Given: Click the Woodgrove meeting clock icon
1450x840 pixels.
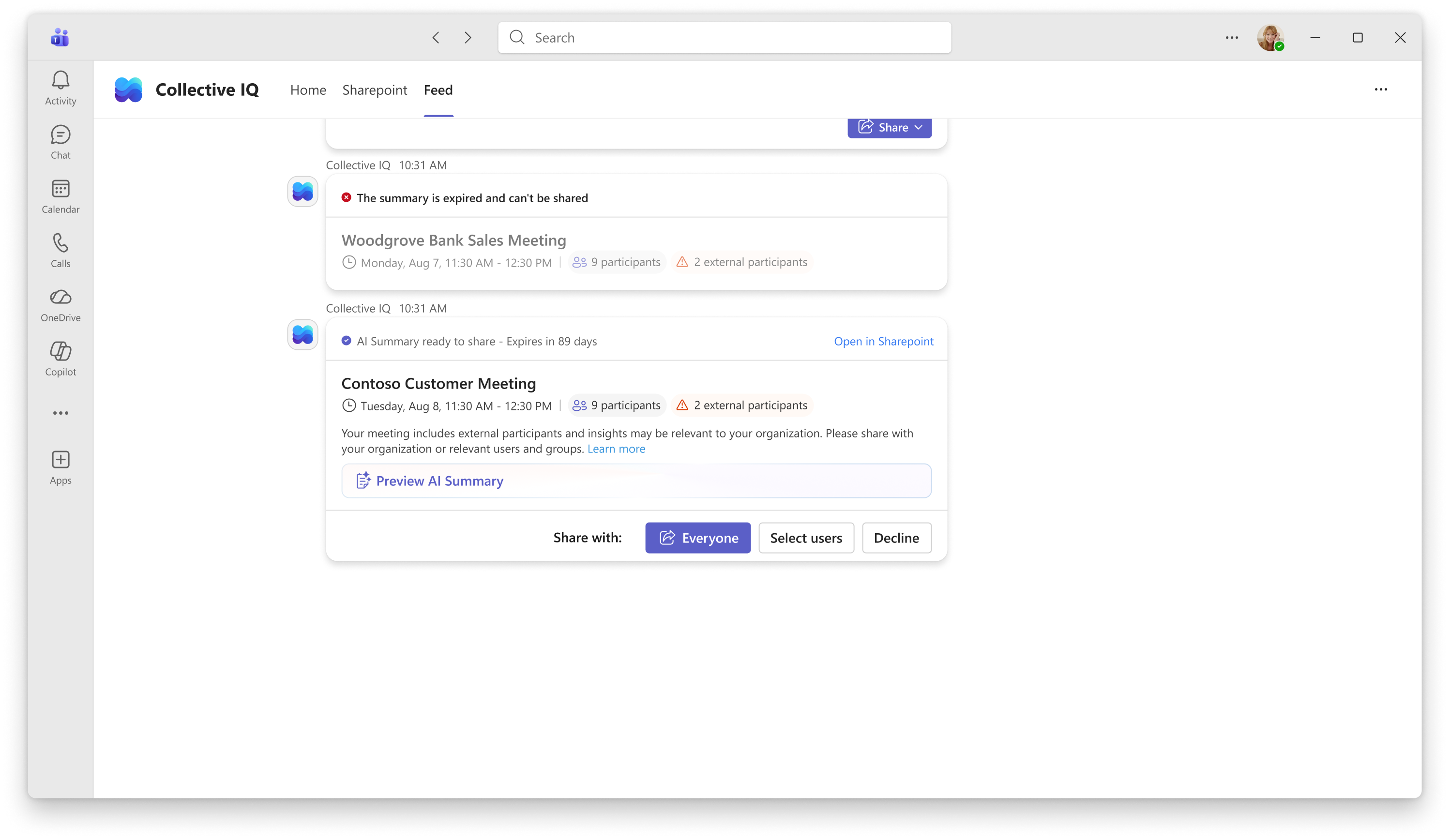Looking at the screenshot, I should (x=348, y=262).
